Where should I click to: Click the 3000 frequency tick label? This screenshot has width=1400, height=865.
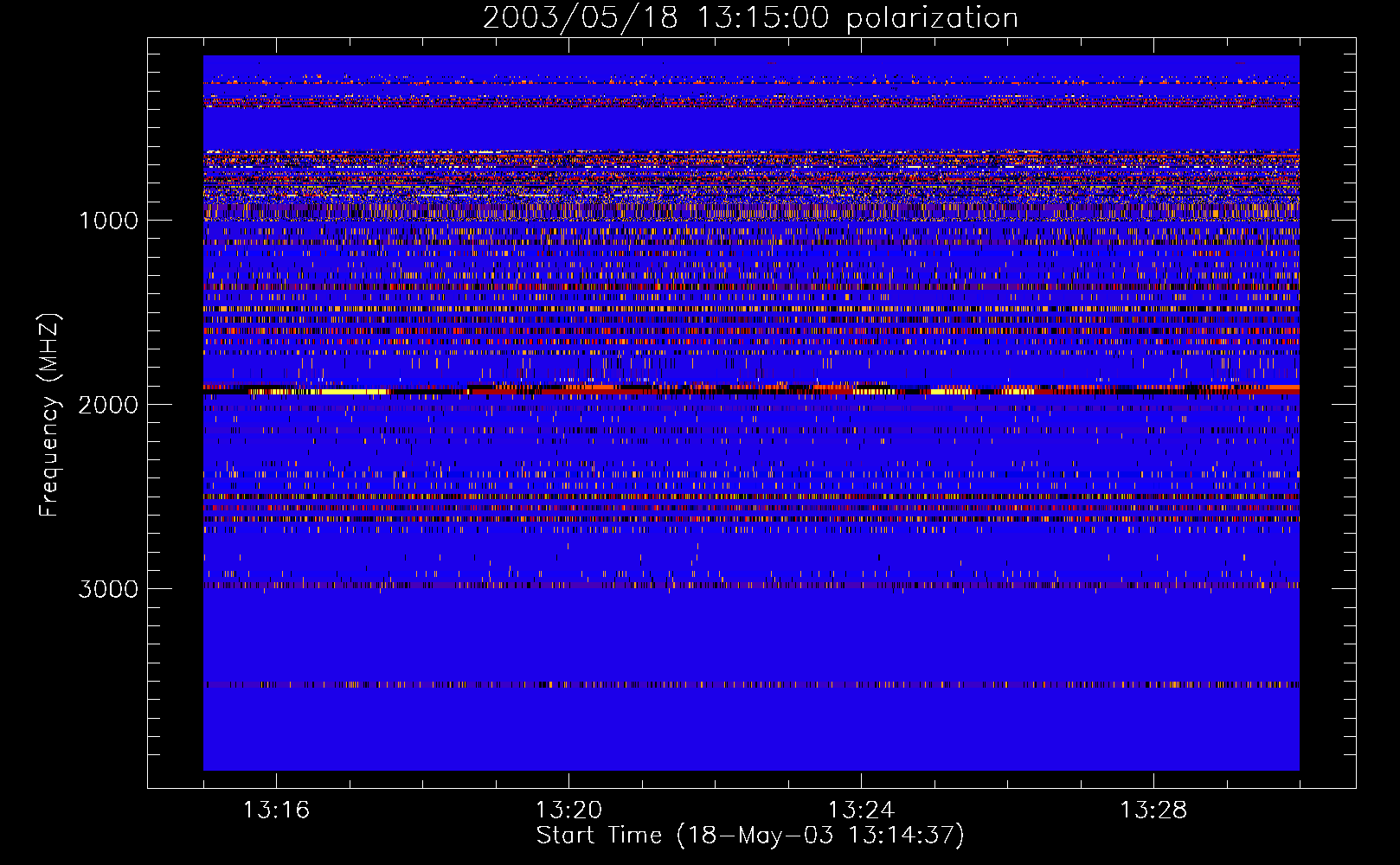pyautogui.click(x=108, y=589)
